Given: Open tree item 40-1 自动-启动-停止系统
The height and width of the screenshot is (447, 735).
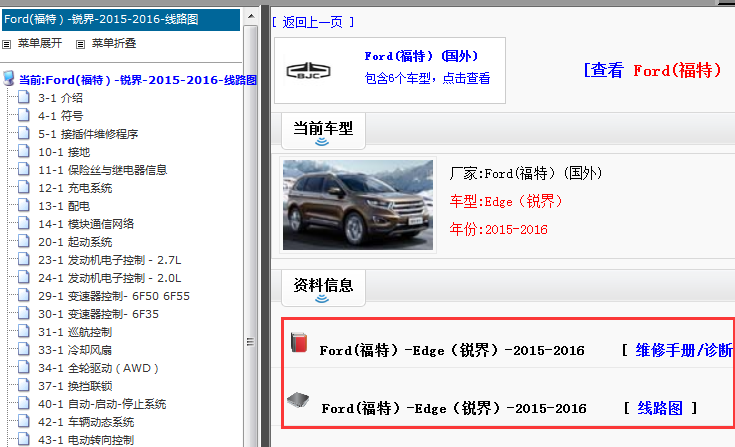Looking at the screenshot, I should coord(102,404).
